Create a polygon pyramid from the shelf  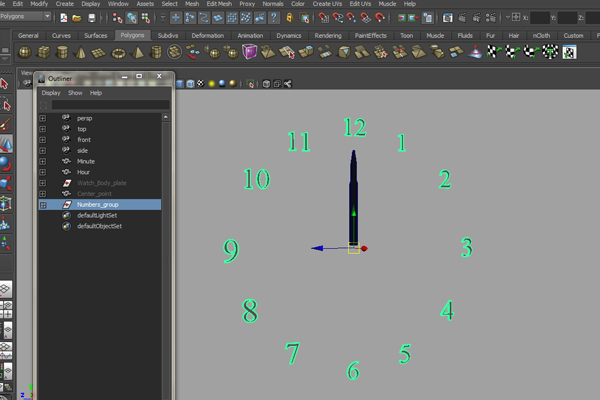point(137,52)
